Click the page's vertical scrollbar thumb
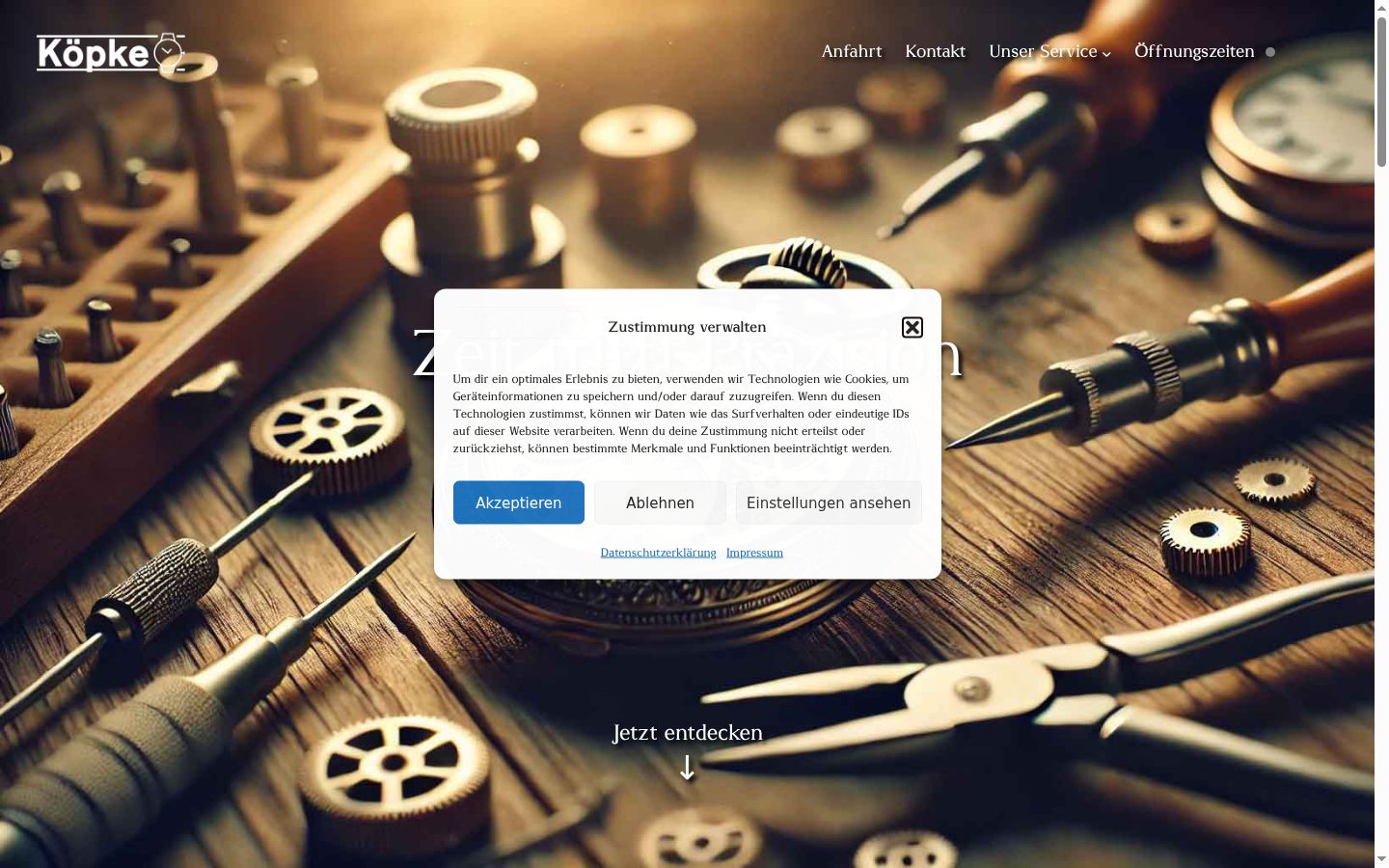This screenshot has height=868, width=1389. [x=1381, y=92]
